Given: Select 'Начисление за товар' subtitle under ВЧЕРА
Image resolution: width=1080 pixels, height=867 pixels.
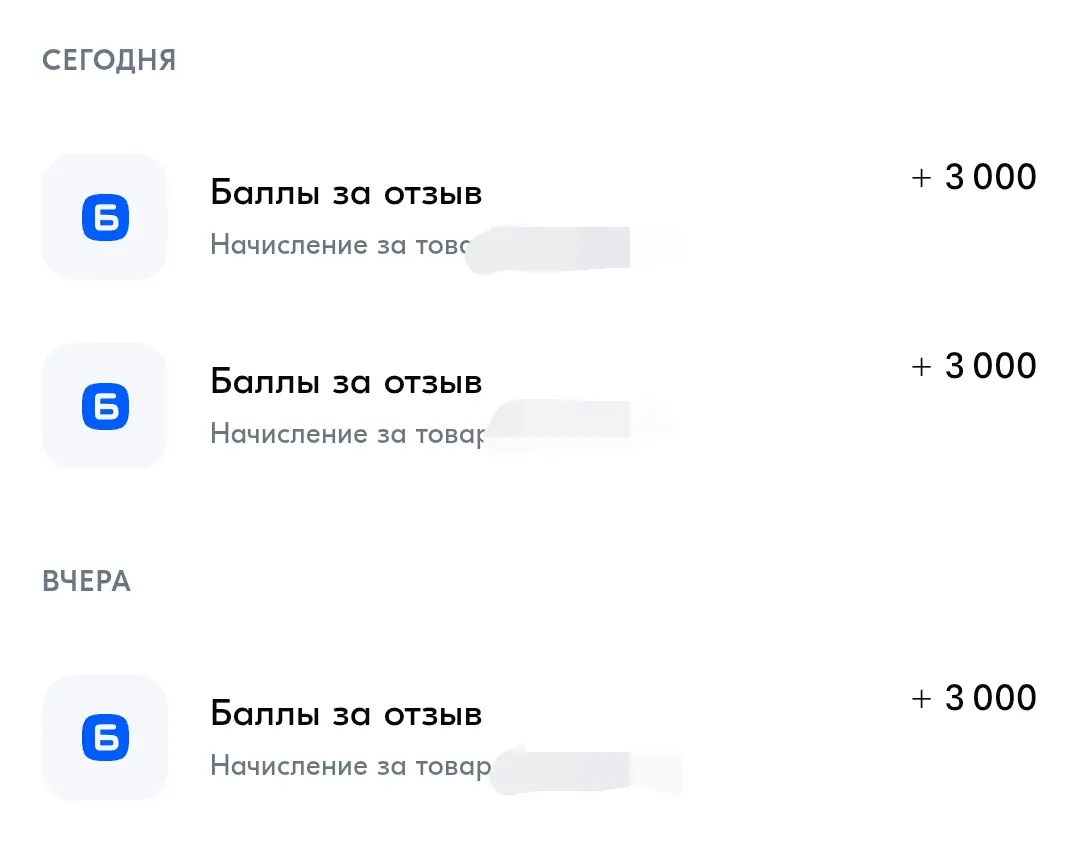Looking at the screenshot, I should click(351, 766).
